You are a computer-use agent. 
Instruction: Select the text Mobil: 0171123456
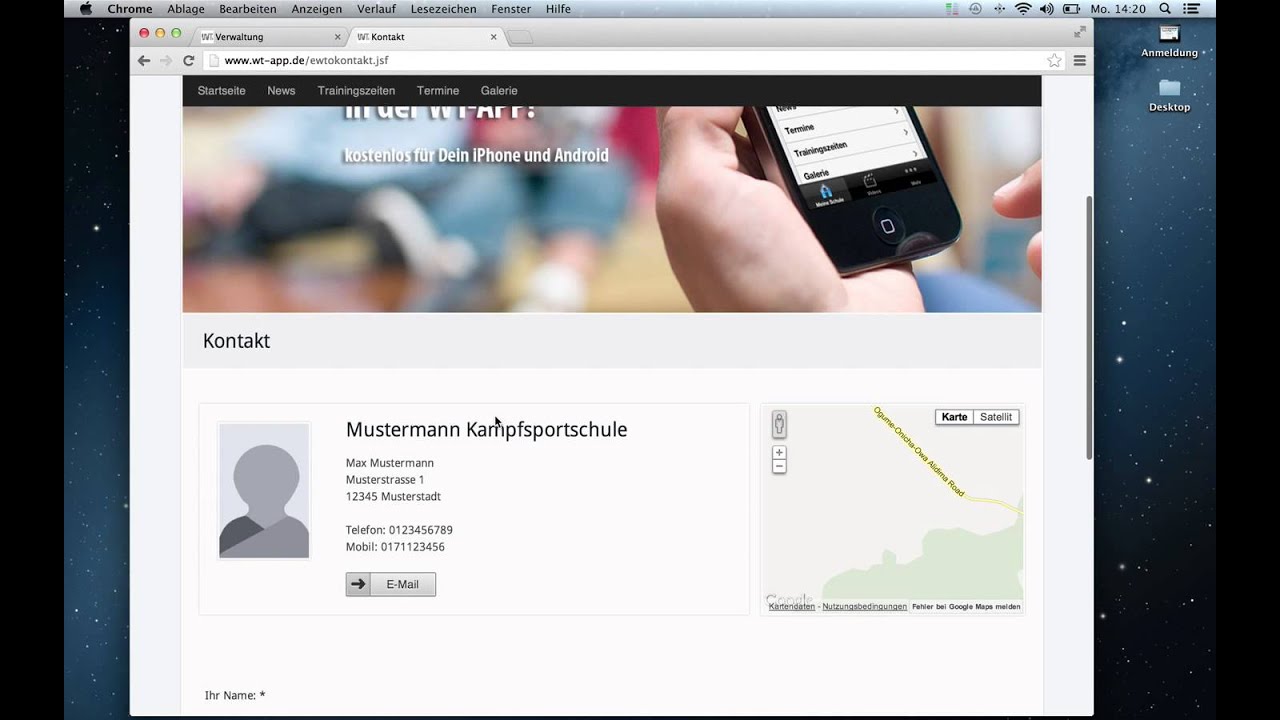(395, 547)
